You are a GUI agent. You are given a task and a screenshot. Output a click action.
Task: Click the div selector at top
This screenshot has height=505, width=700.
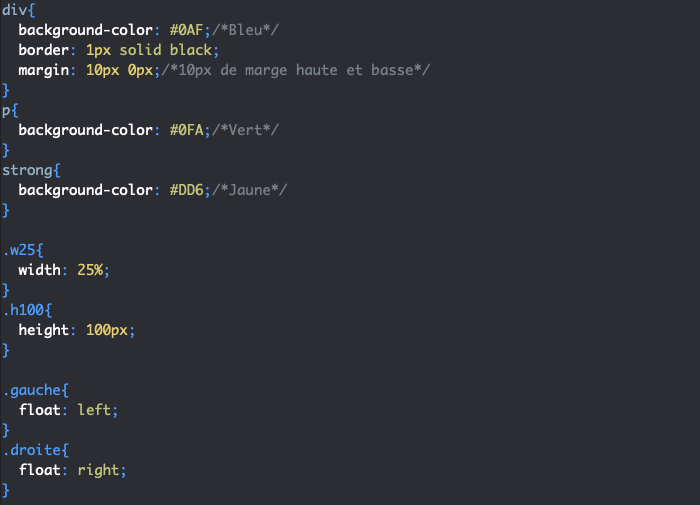14,10
